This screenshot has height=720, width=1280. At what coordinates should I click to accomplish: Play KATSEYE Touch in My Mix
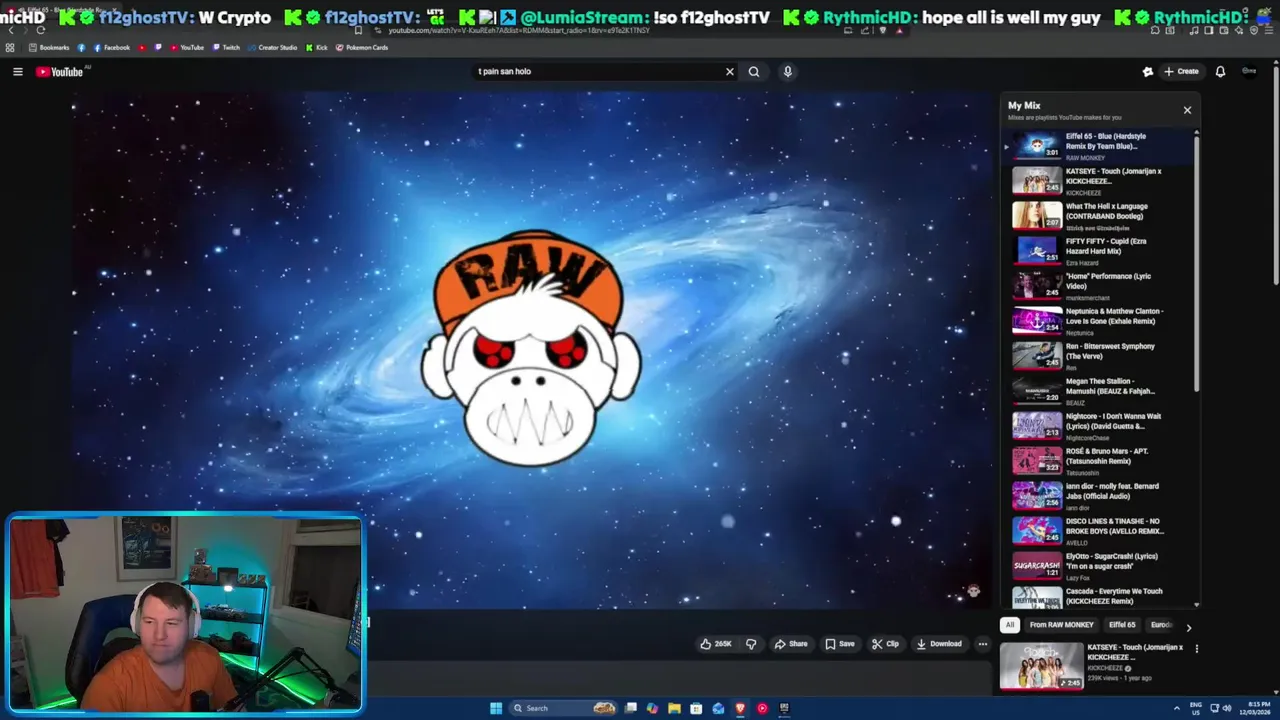(1098, 180)
